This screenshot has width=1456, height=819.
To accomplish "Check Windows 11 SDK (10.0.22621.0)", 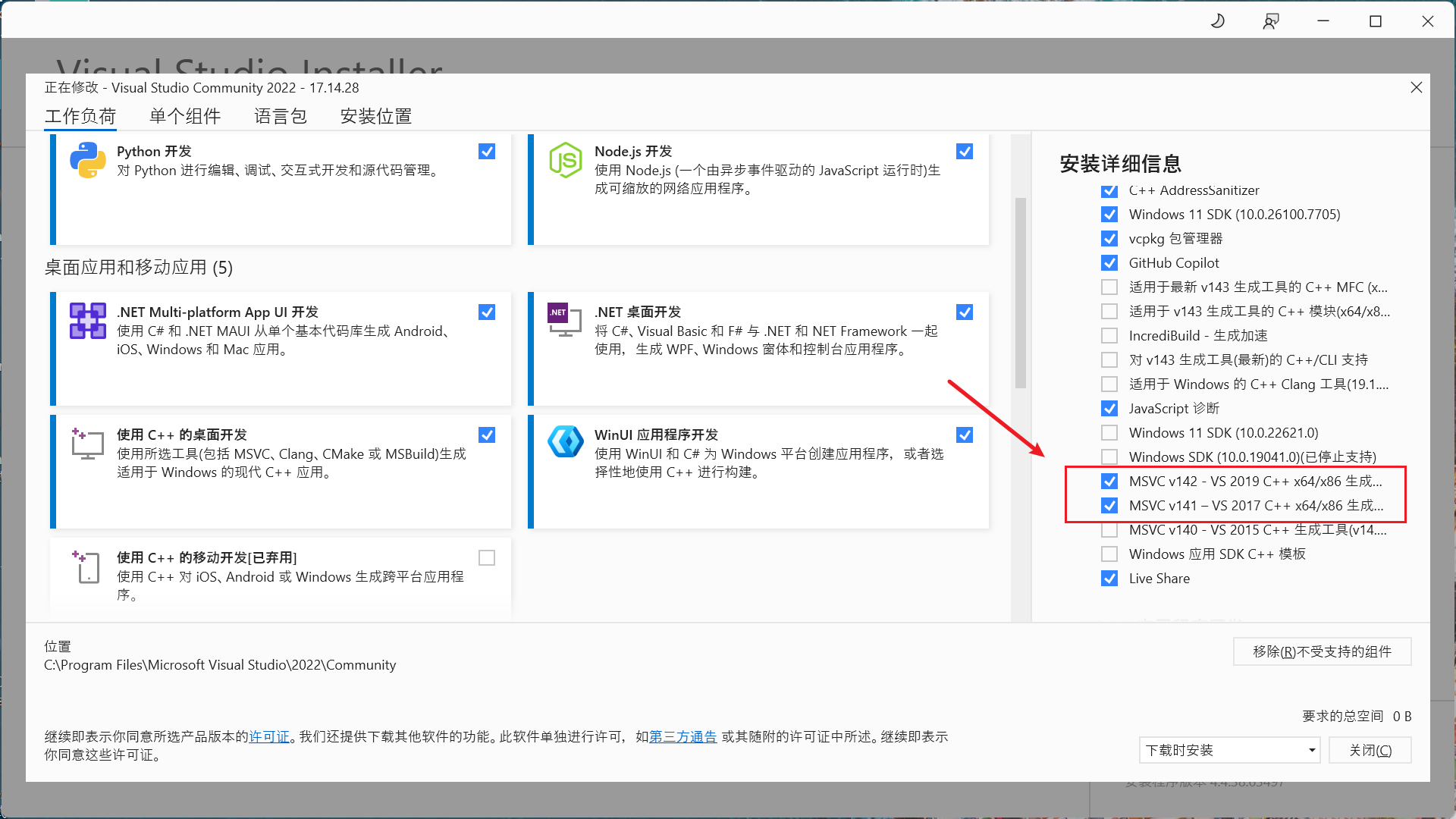I will [1109, 433].
